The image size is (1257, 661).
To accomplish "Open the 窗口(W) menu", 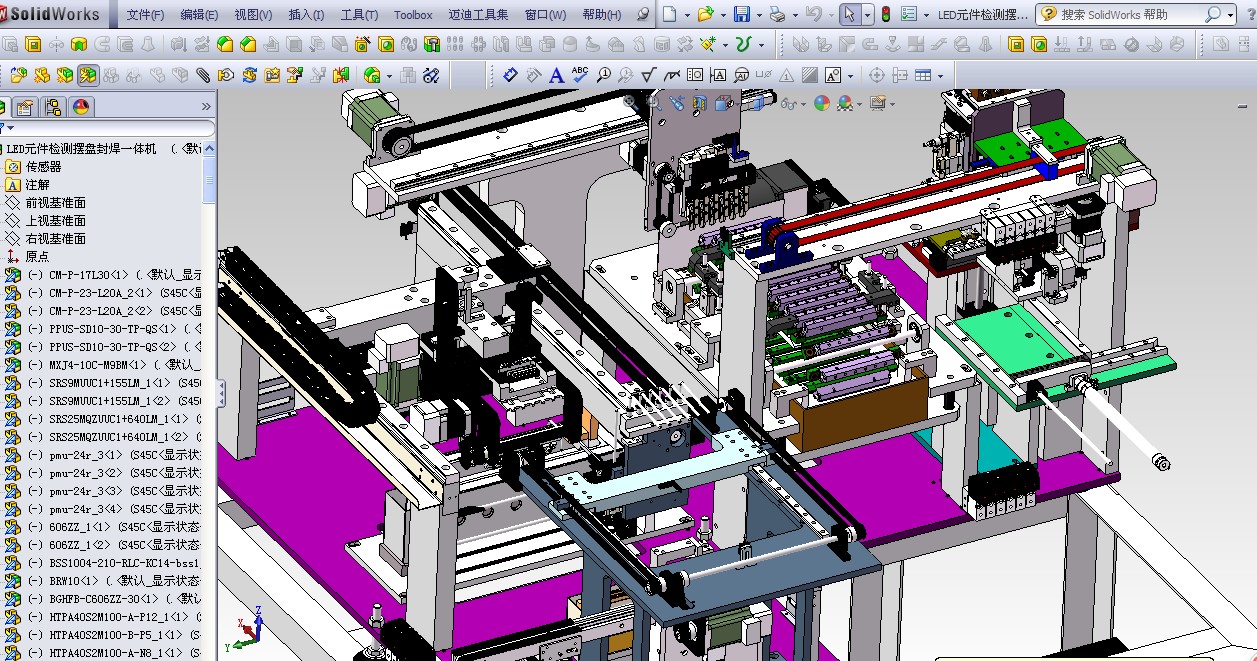I will (x=545, y=15).
